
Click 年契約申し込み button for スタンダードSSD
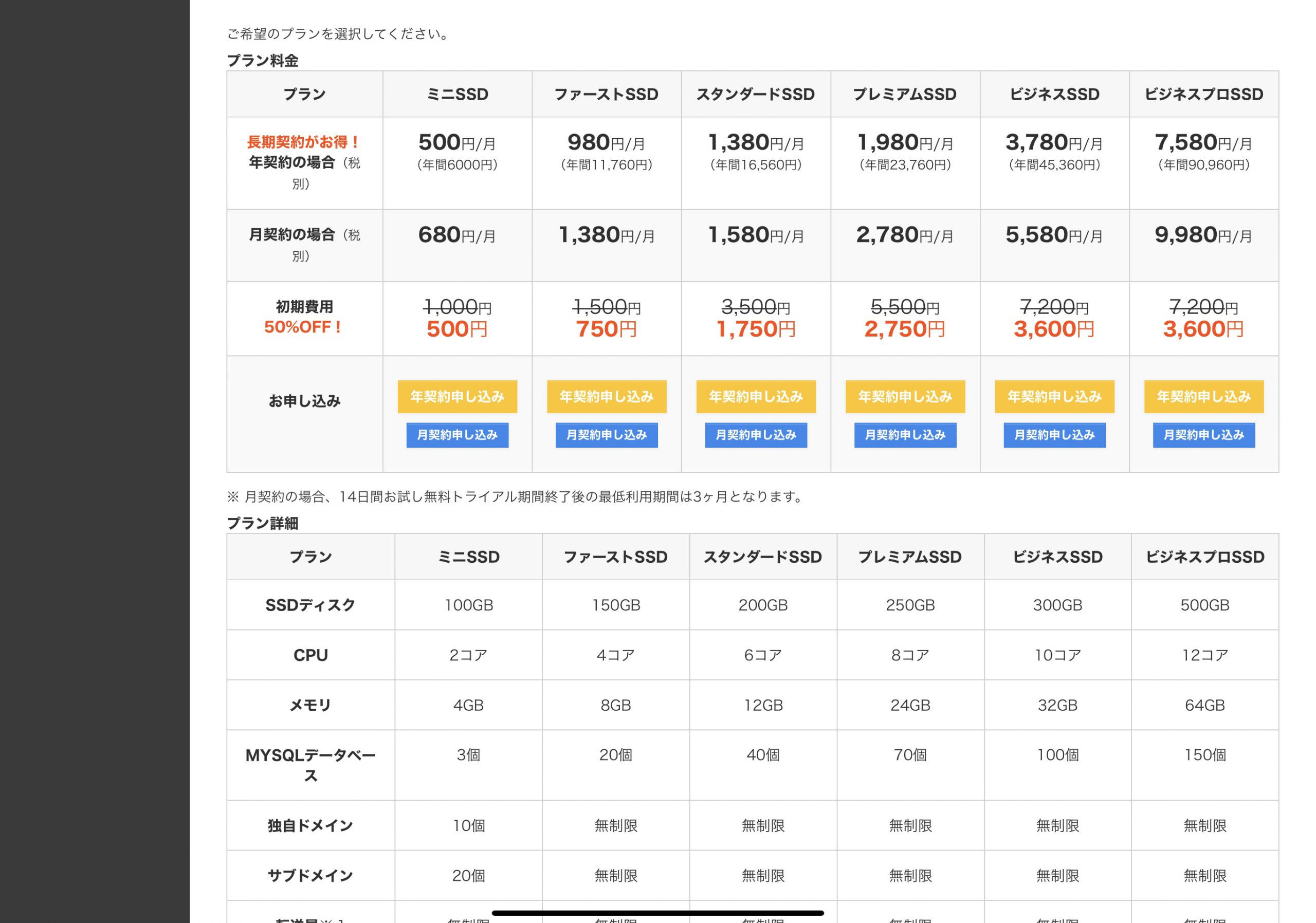coord(756,396)
